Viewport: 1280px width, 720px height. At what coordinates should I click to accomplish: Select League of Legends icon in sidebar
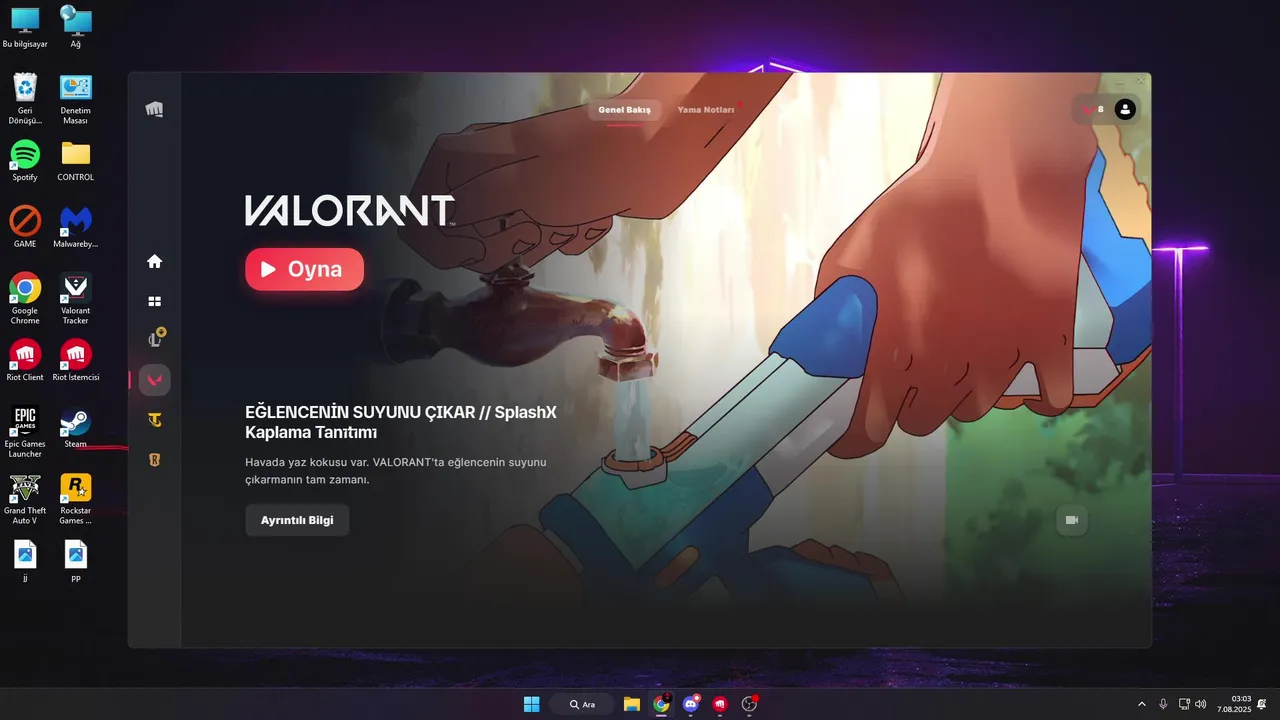point(155,339)
